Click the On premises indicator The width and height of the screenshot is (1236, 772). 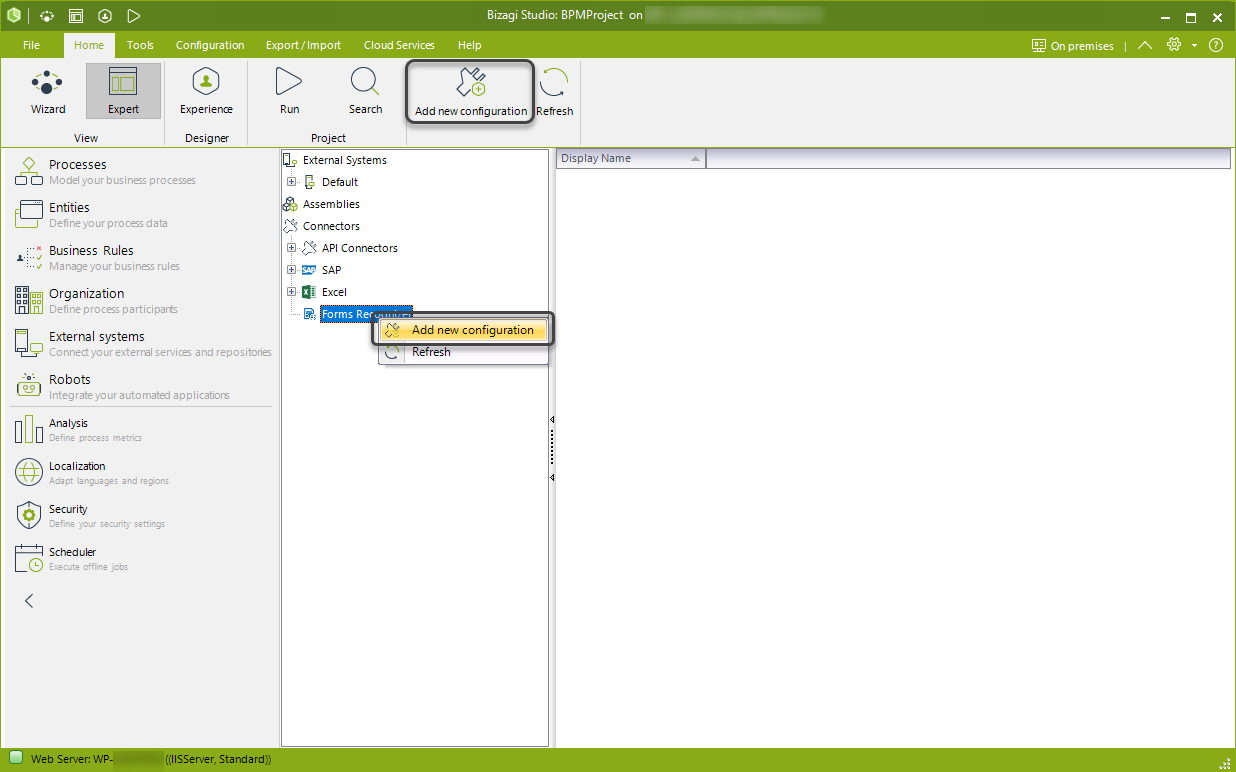click(1072, 46)
